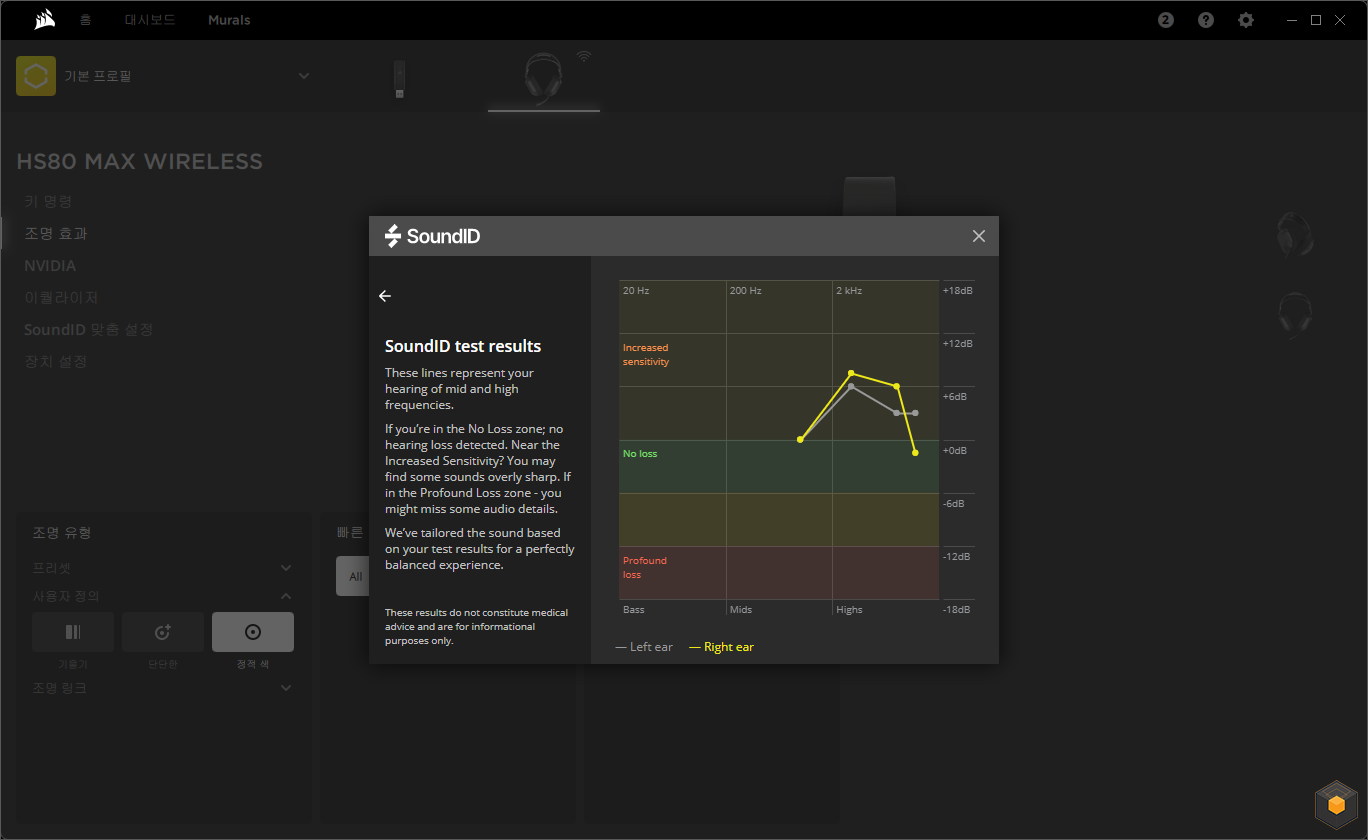1368x840 pixels.
Task: Click the SoundID test results heading
Action: click(x=463, y=346)
